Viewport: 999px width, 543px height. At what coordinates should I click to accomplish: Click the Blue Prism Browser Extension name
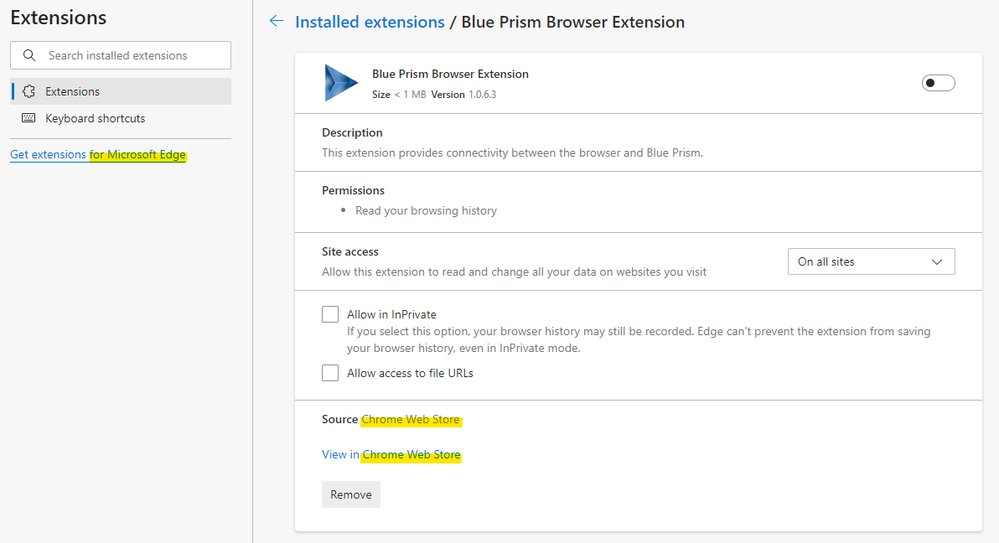click(x=450, y=74)
